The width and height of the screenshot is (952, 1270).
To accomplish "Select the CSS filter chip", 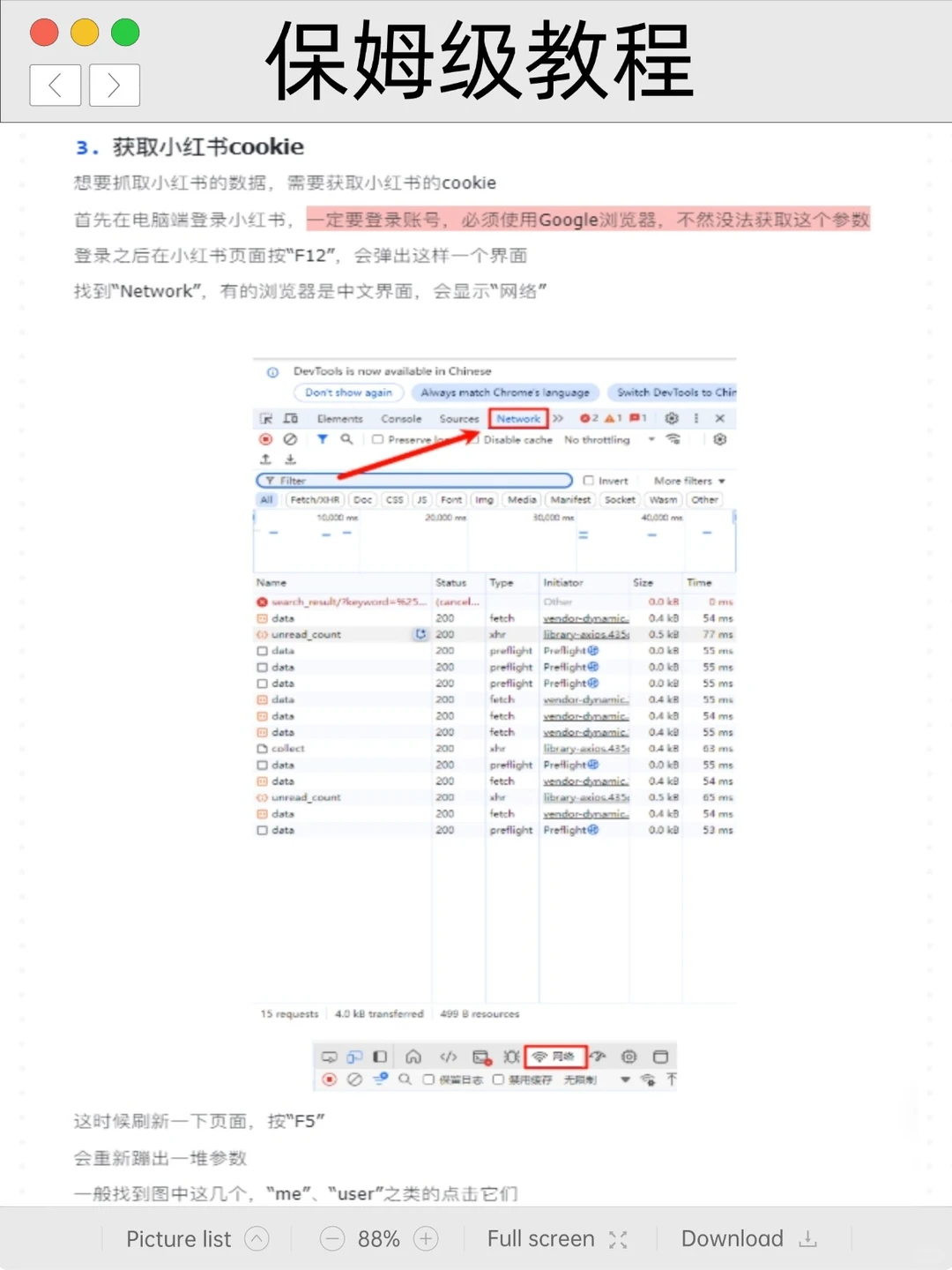I will 395,500.
